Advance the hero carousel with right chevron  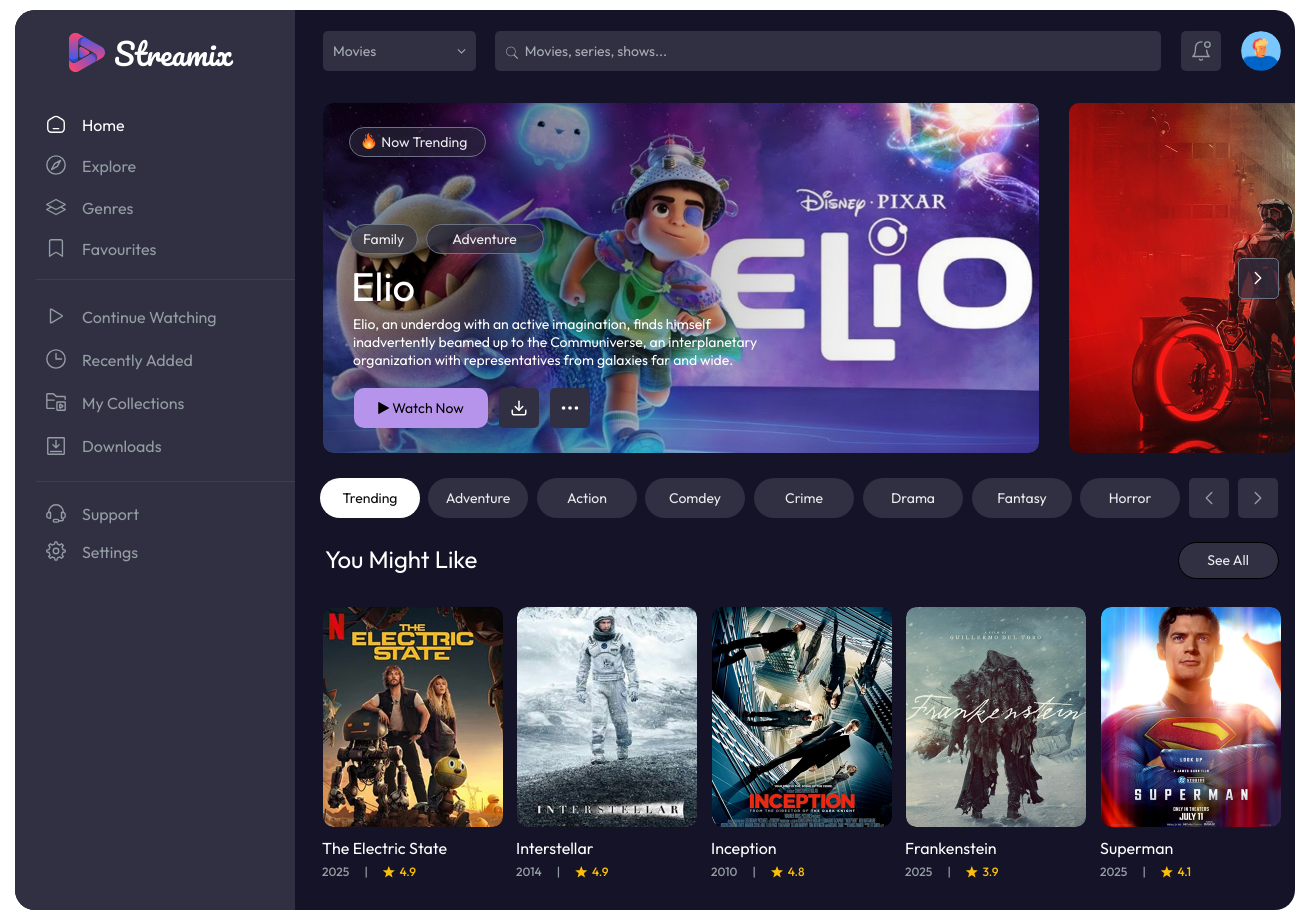[x=1258, y=278]
